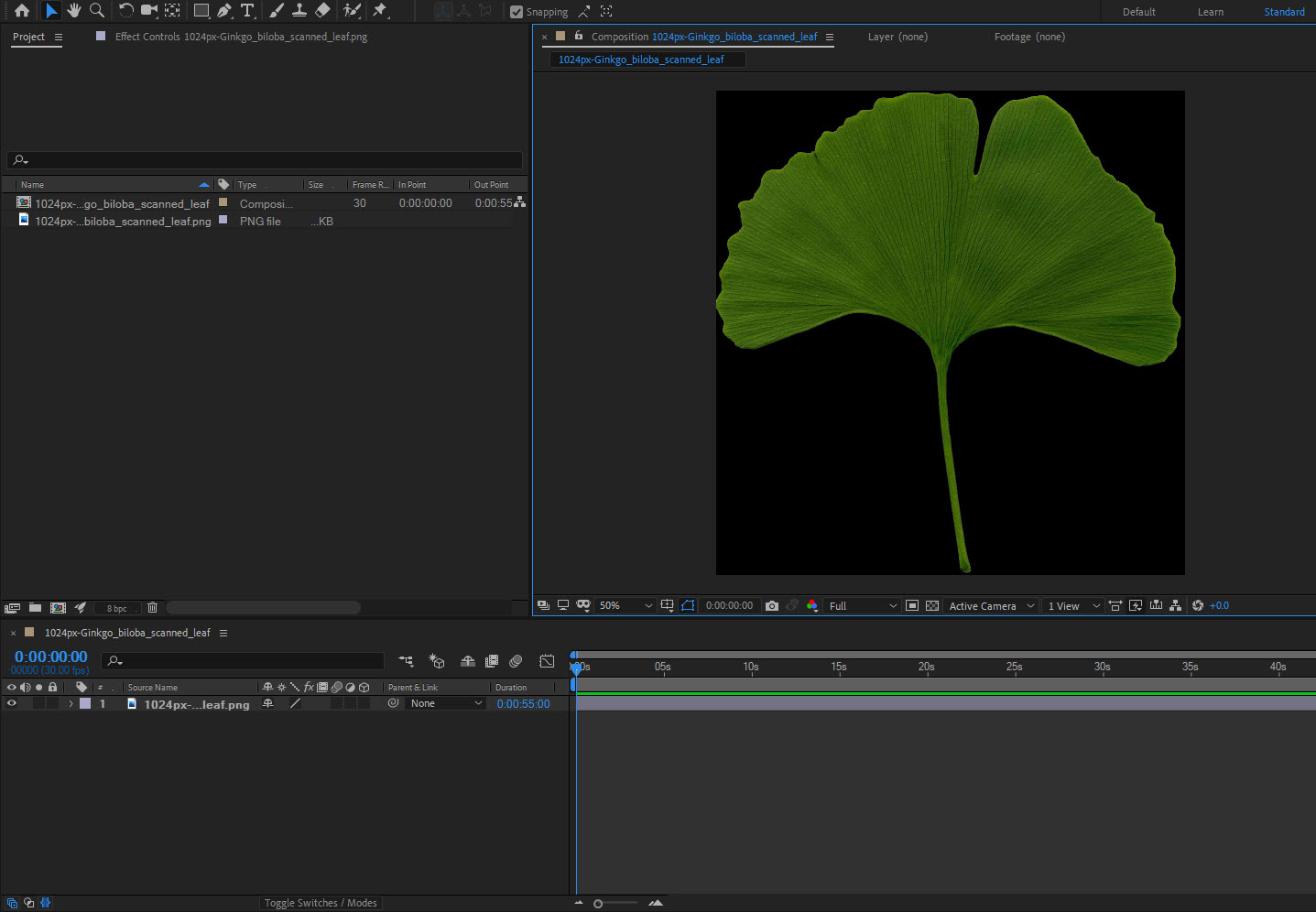Expand the leaf.png layer properties
The width and height of the screenshot is (1316, 912).
(71, 704)
